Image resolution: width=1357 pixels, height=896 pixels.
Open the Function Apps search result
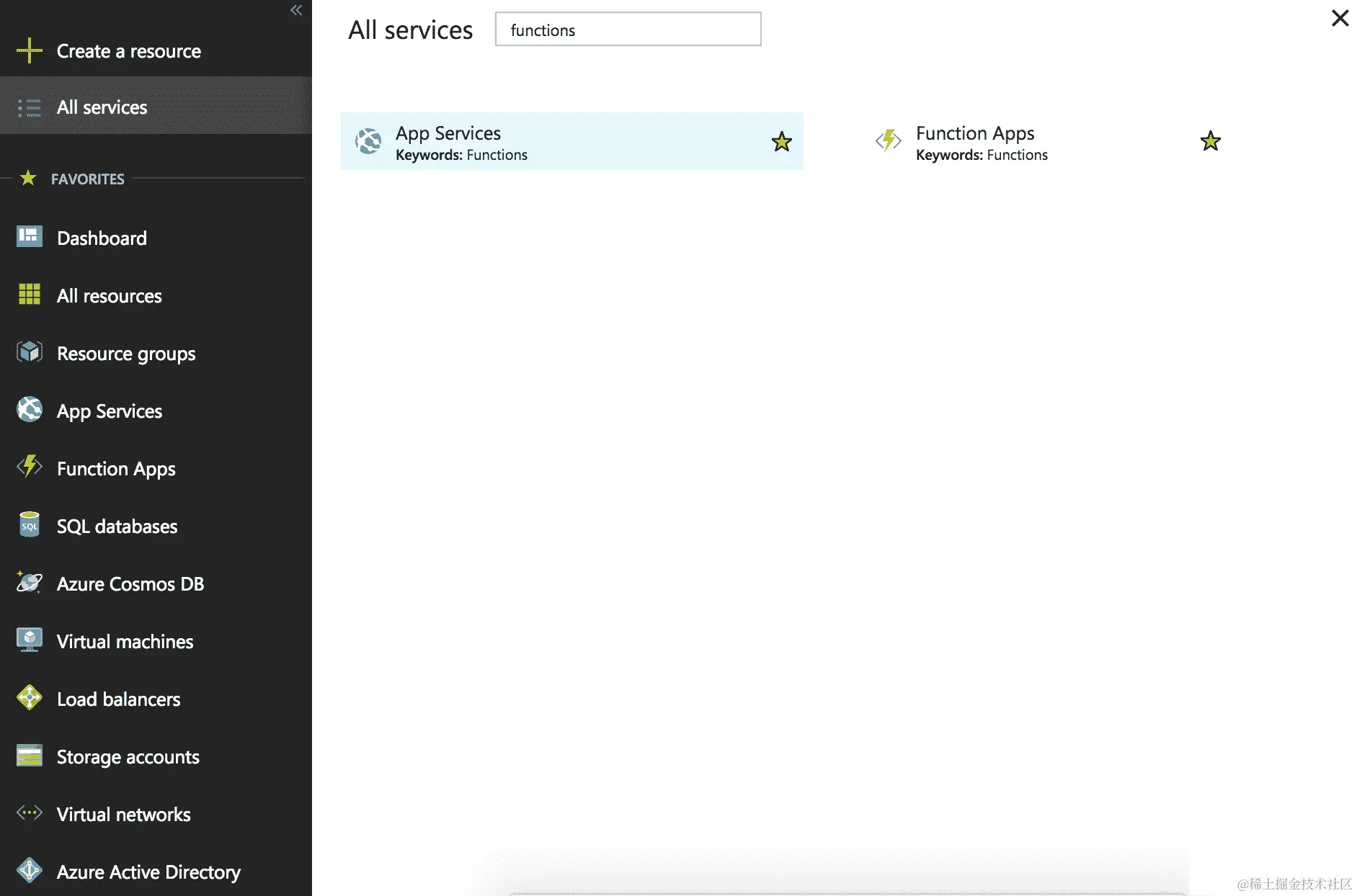pos(1048,141)
